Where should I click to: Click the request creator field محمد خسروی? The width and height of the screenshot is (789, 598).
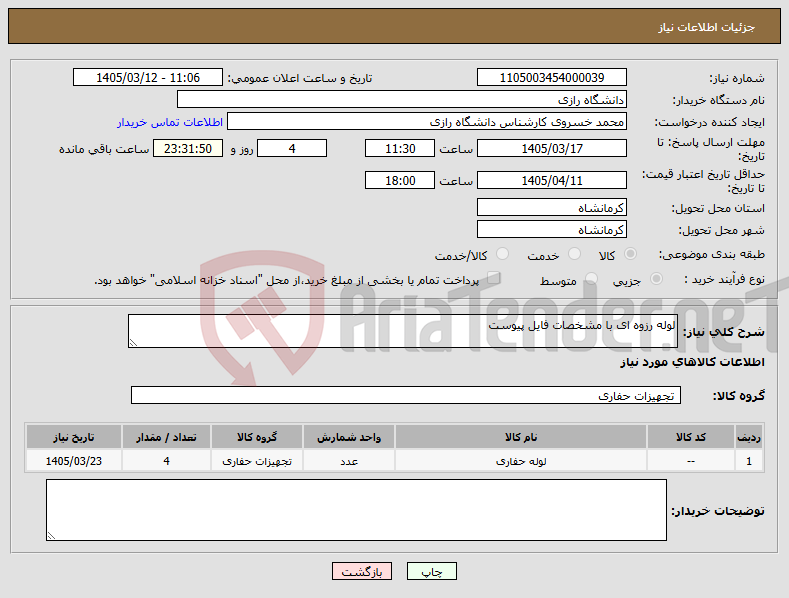pyautogui.click(x=427, y=122)
